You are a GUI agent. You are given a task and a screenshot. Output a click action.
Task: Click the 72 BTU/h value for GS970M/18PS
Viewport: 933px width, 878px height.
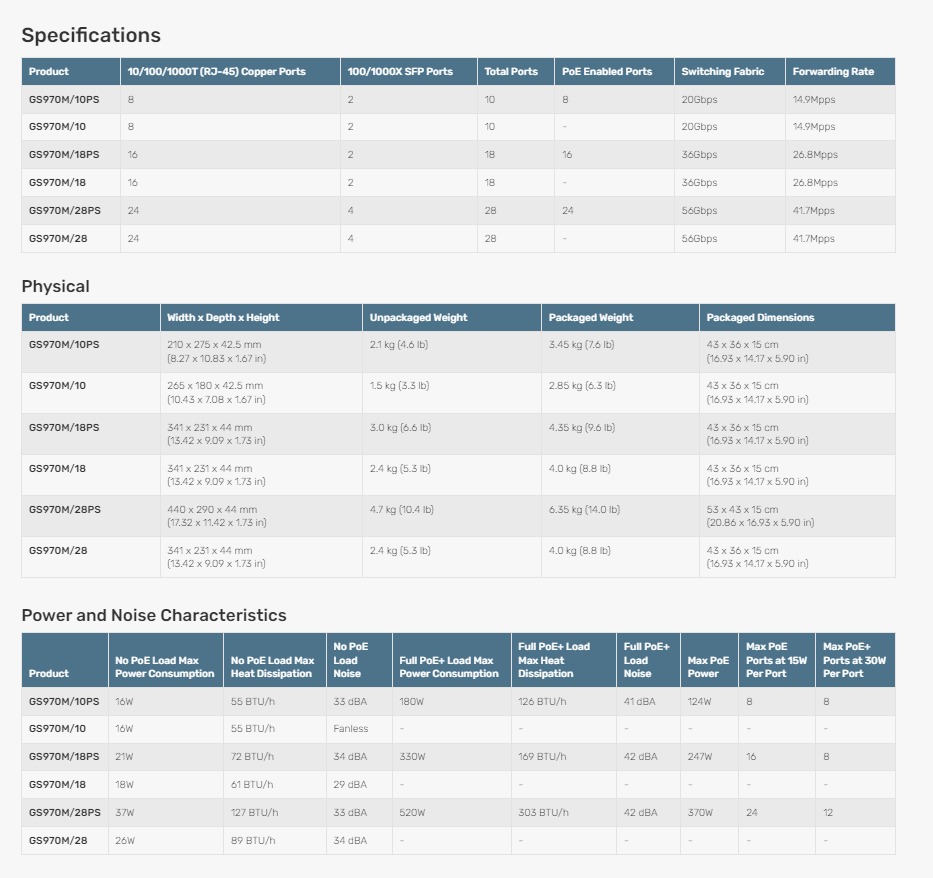[x=252, y=757]
